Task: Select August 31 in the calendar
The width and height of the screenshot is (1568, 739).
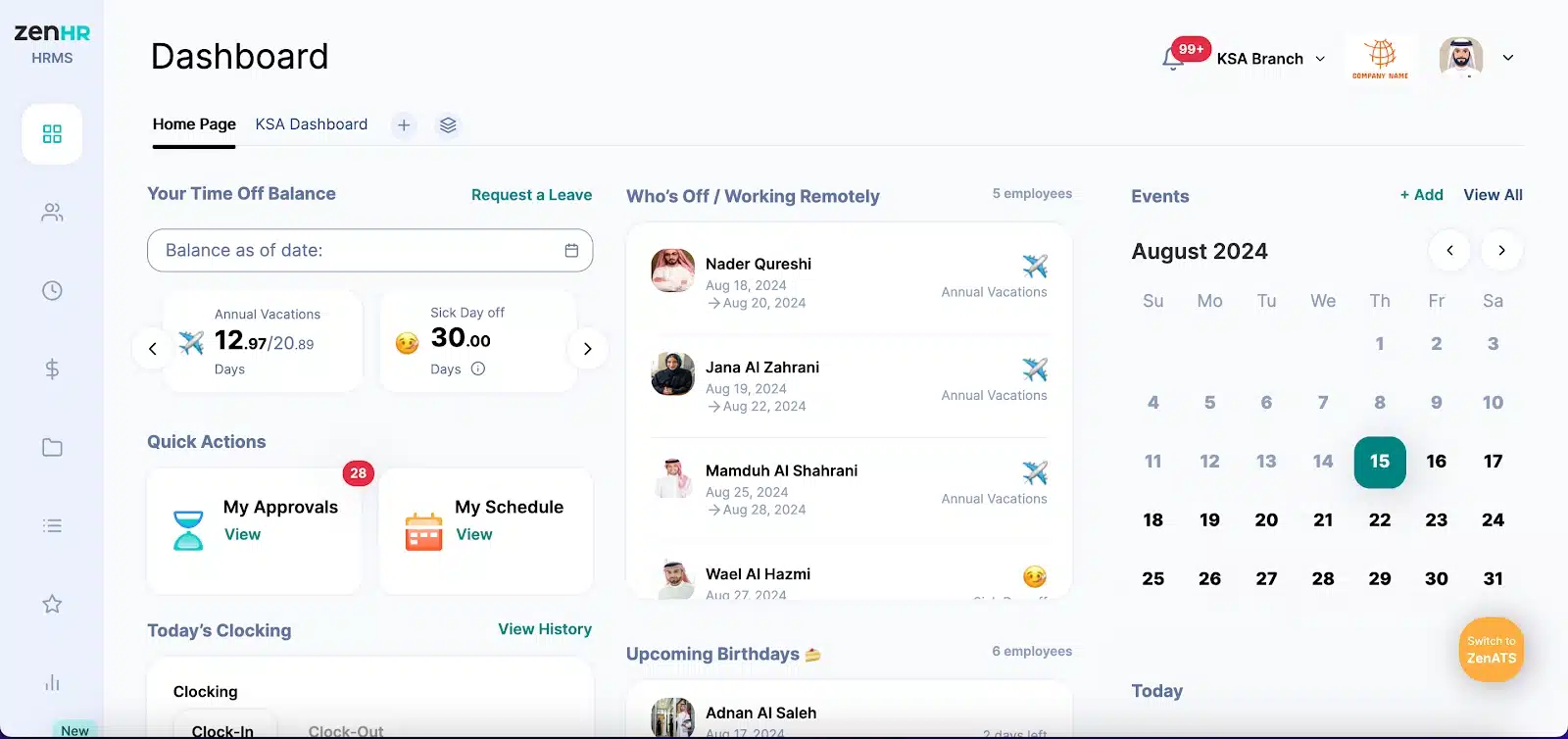Action: (1493, 579)
